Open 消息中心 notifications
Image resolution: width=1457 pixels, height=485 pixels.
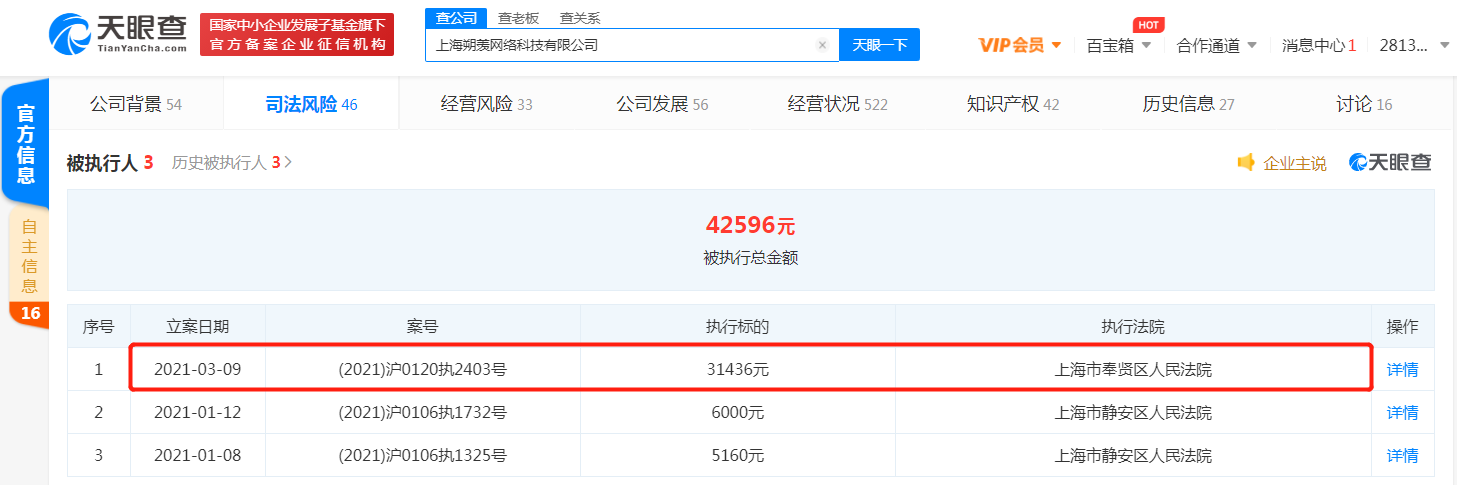click(1319, 45)
